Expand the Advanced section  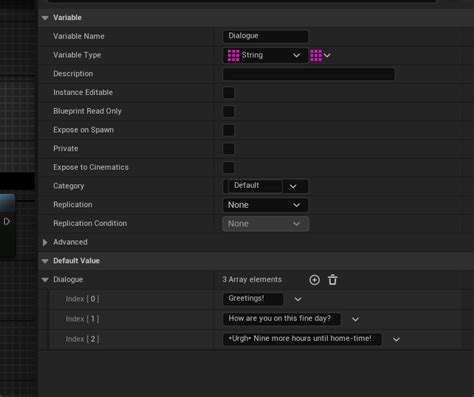[x=45, y=242]
